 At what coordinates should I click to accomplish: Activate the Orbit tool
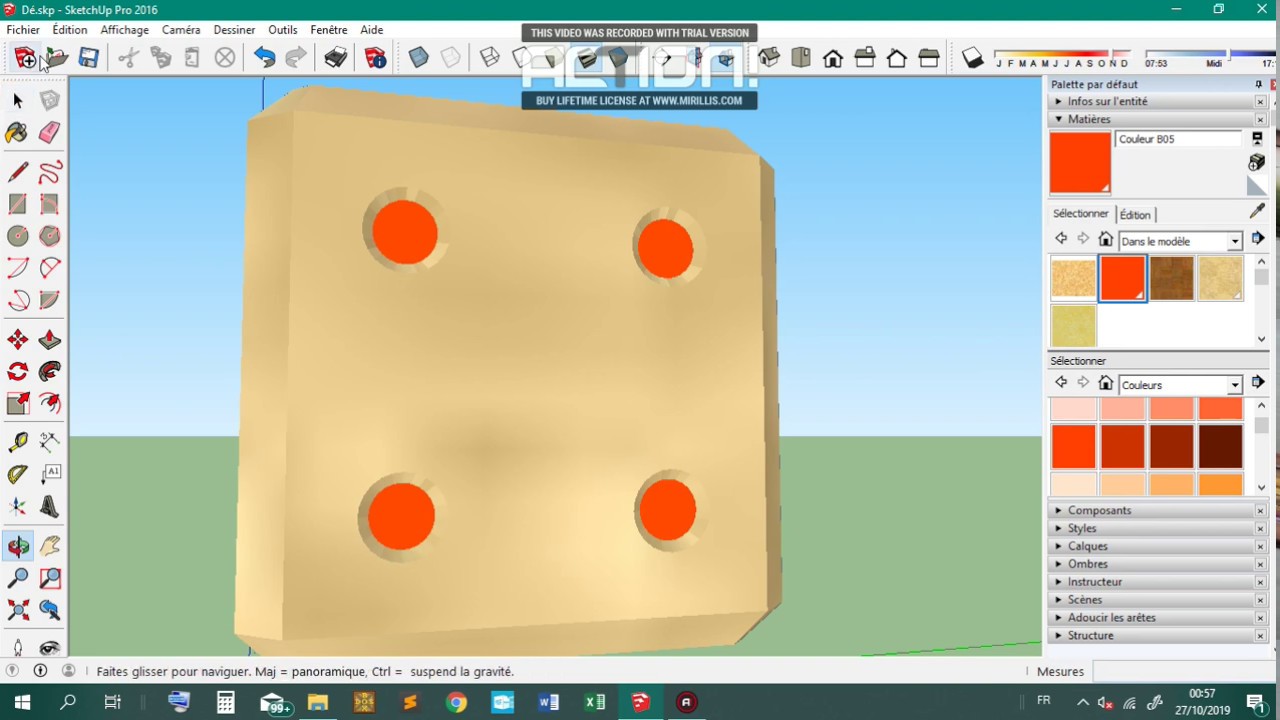tap(18, 546)
